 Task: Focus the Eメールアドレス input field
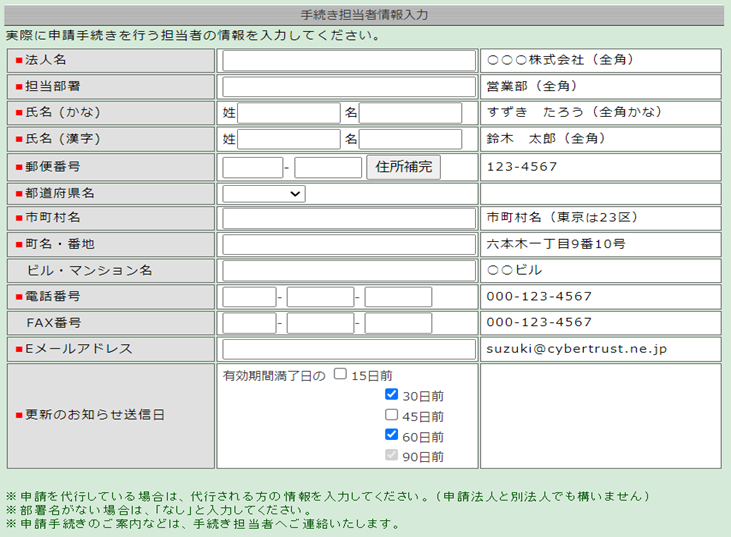348,349
